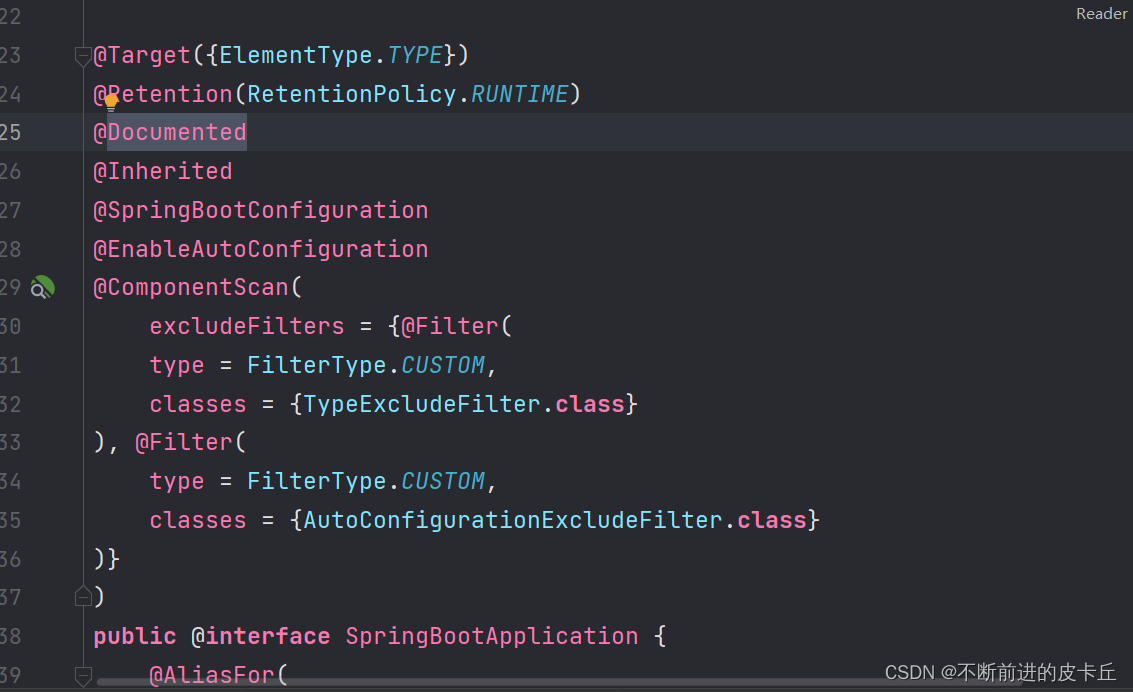Click the Spring bean search gutter icon
Screen dimensions: 1133x692
[x=43, y=287]
